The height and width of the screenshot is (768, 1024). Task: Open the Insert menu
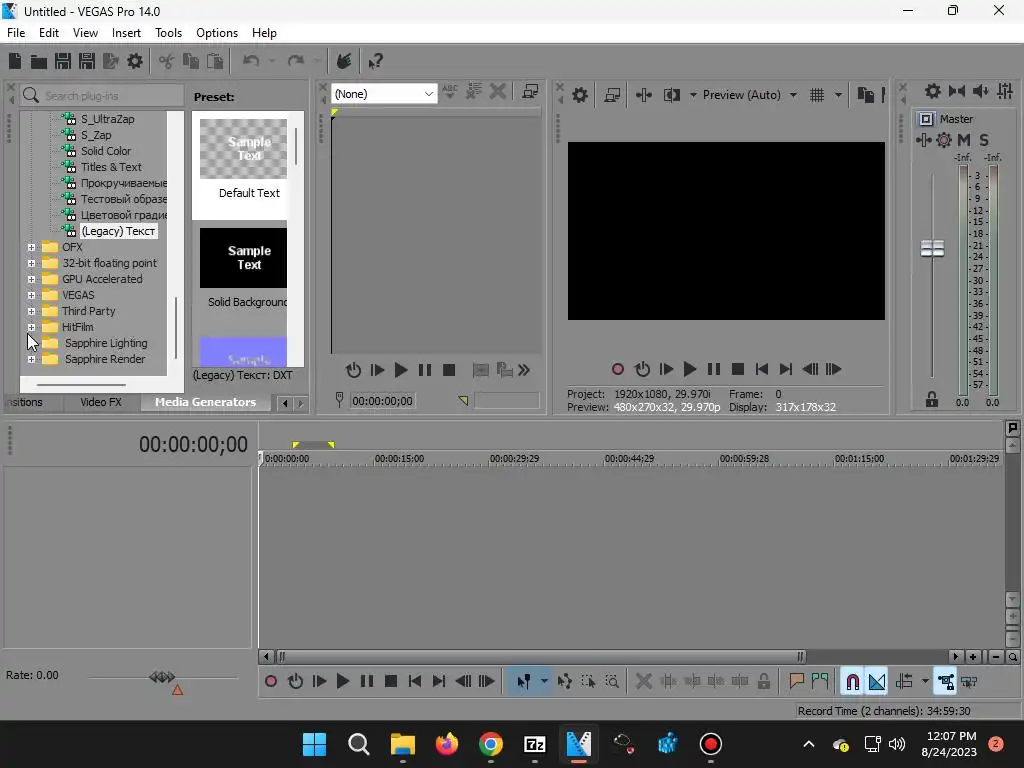point(126,33)
